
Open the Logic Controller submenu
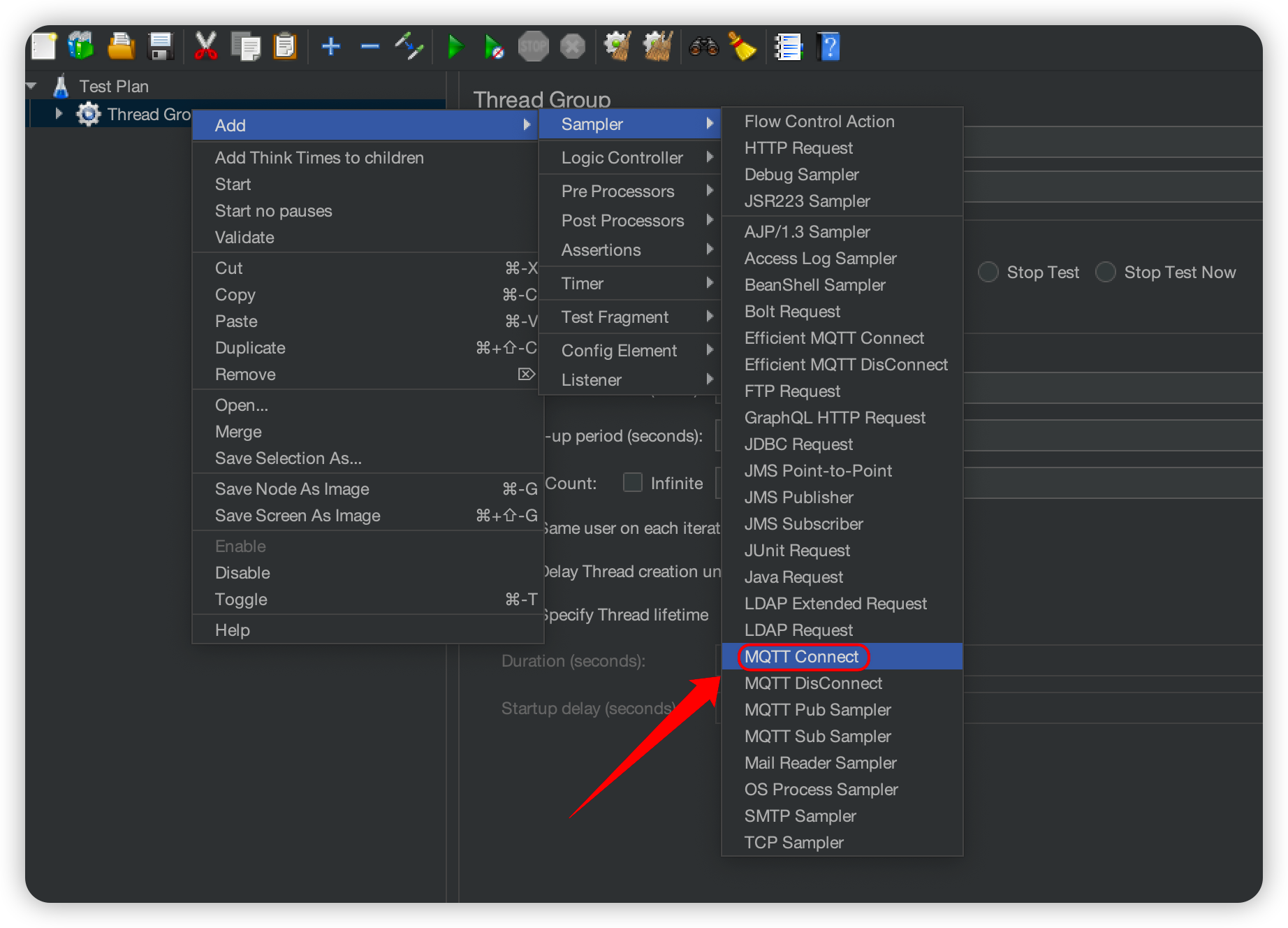(x=622, y=157)
